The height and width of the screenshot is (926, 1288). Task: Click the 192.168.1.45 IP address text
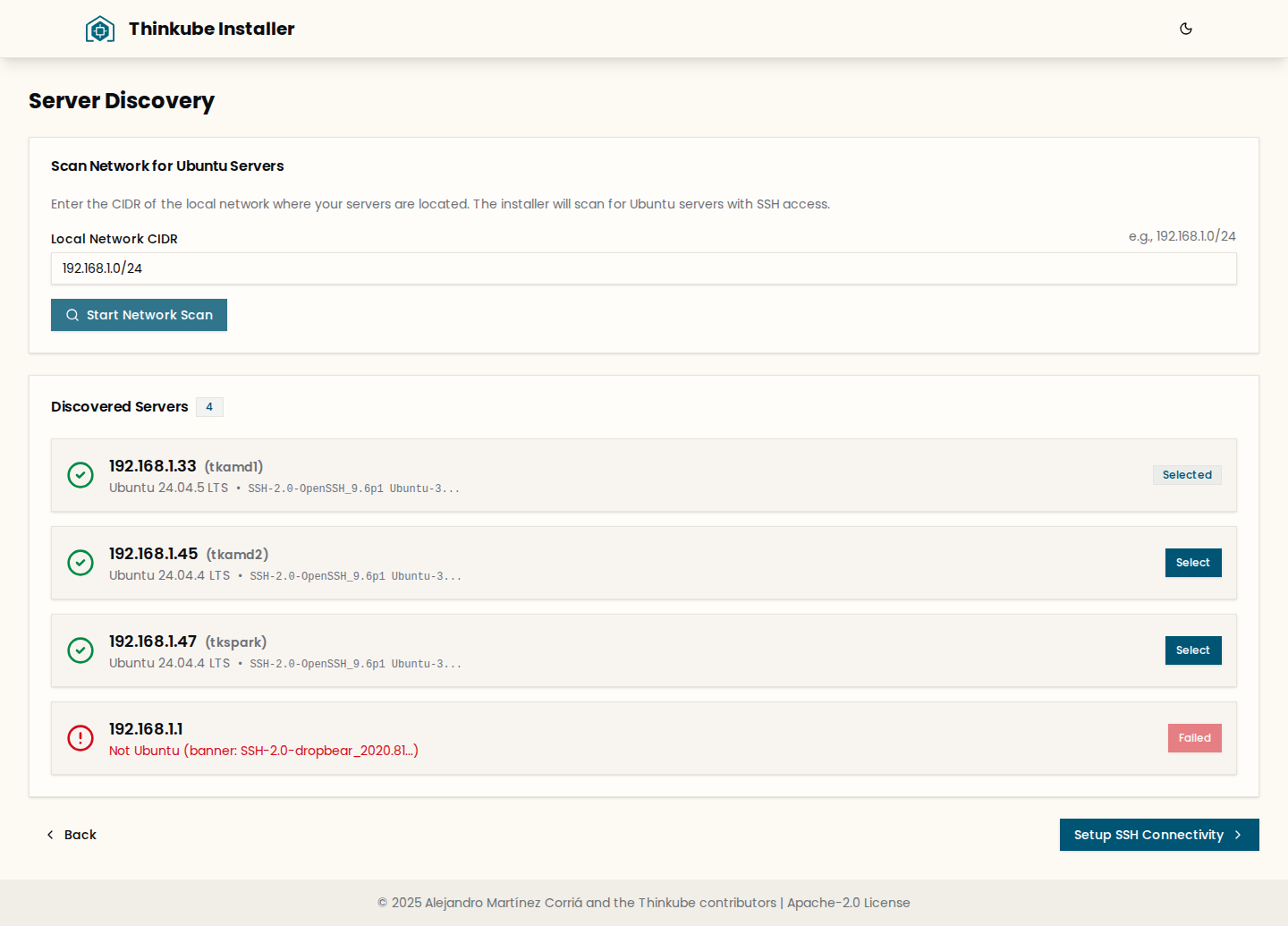pos(154,554)
